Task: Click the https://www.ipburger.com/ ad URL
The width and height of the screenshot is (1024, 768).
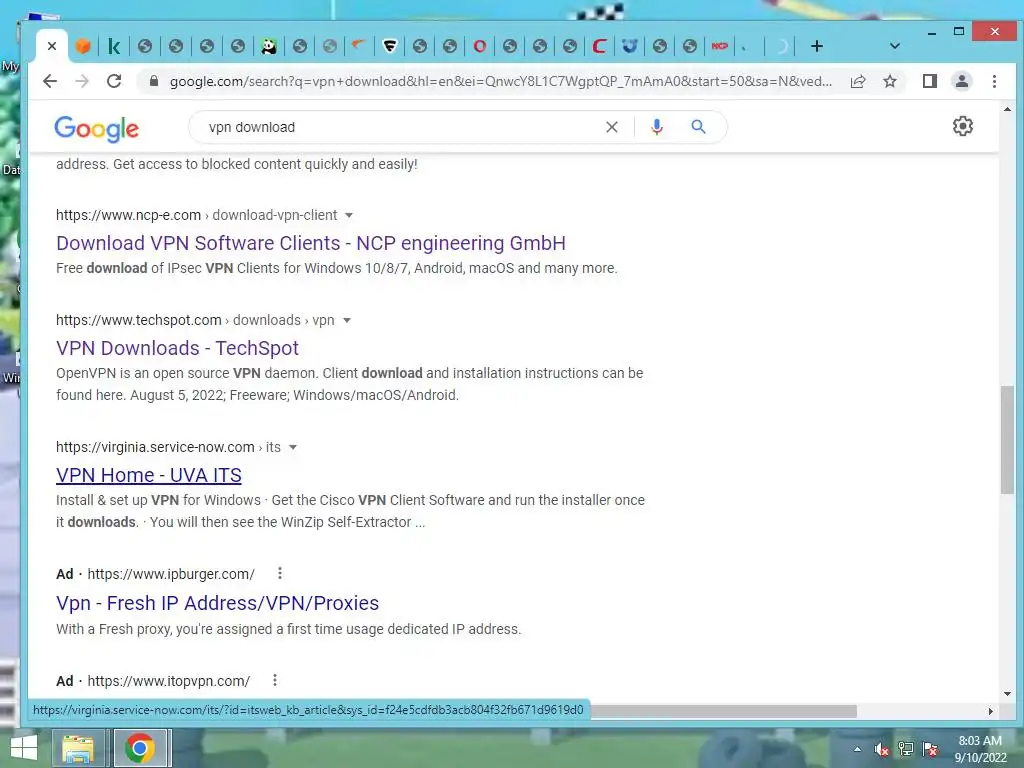Action: (x=171, y=574)
